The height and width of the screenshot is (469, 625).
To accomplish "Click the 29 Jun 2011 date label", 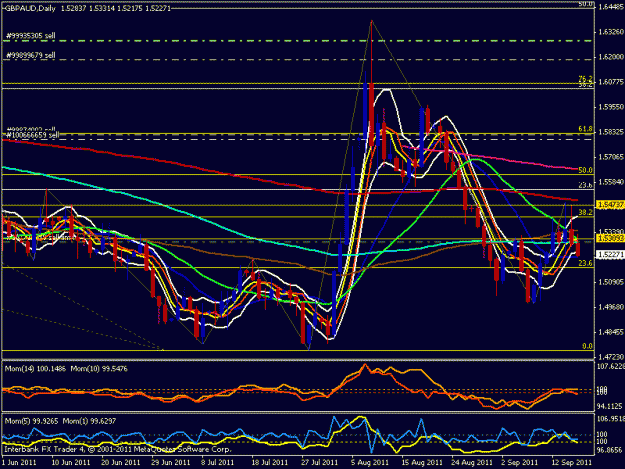I will pos(171,463).
